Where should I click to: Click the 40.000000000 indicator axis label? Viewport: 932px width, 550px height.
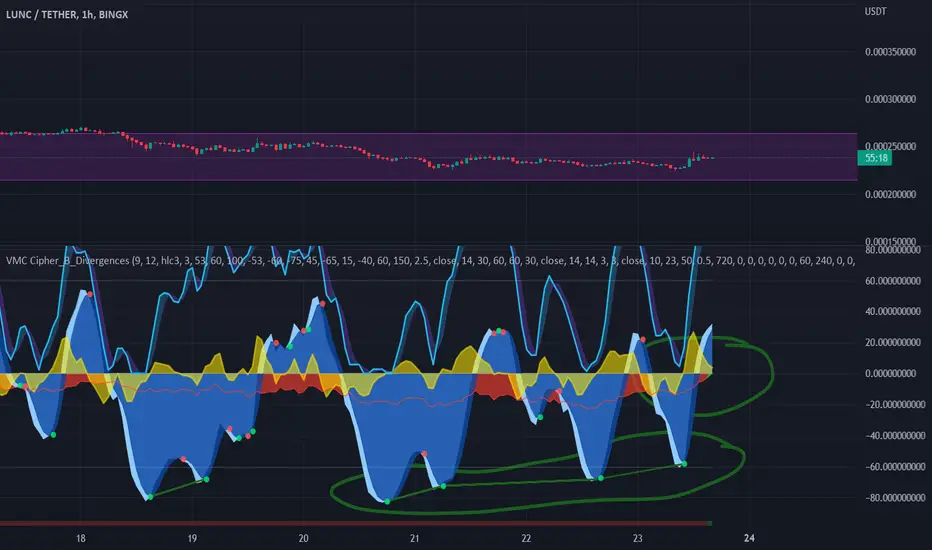click(893, 312)
